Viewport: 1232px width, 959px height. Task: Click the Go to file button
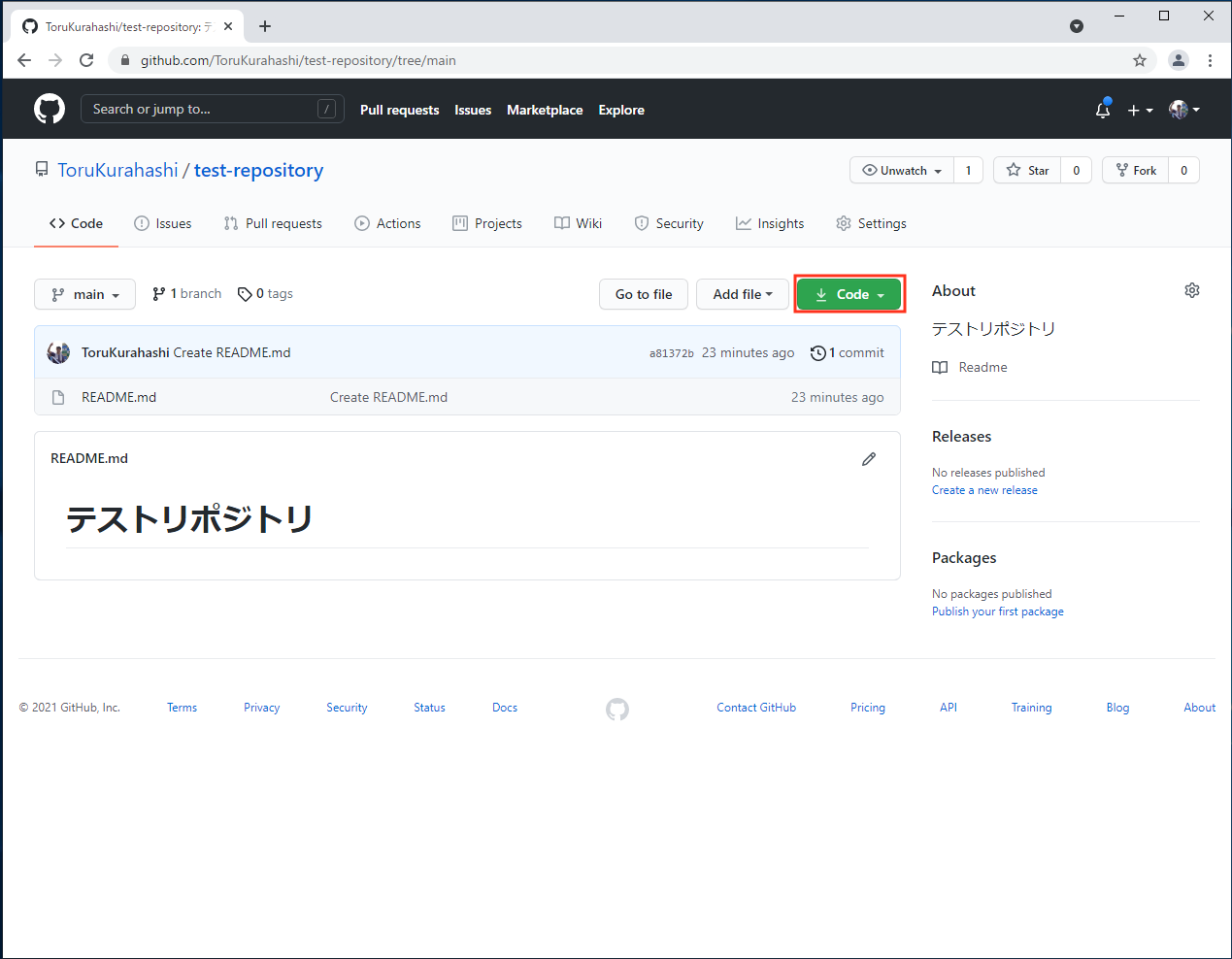pyautogui.click(x=644, y=294)
